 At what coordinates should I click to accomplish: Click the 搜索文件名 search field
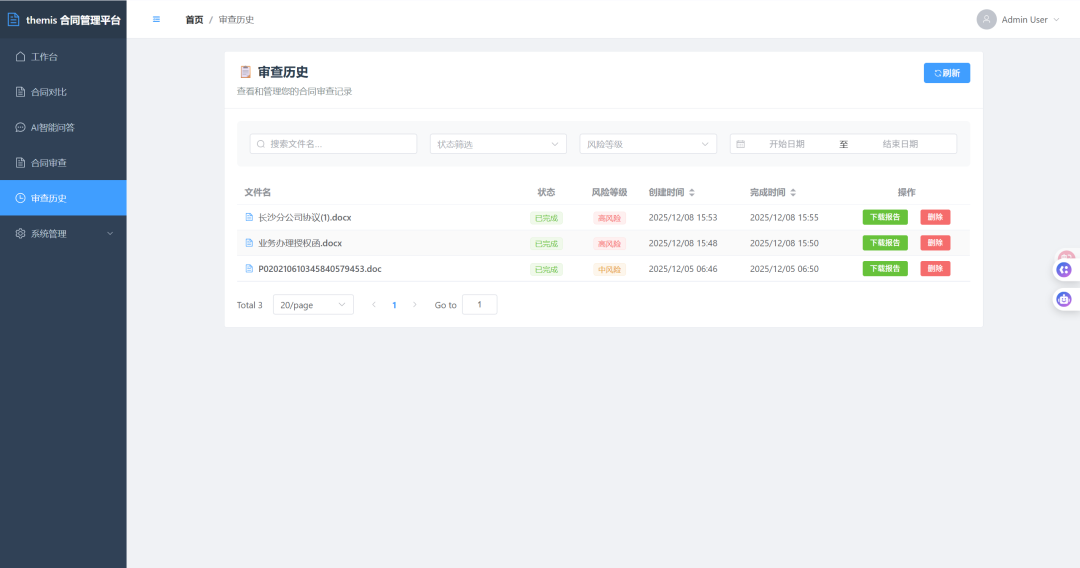333,144
